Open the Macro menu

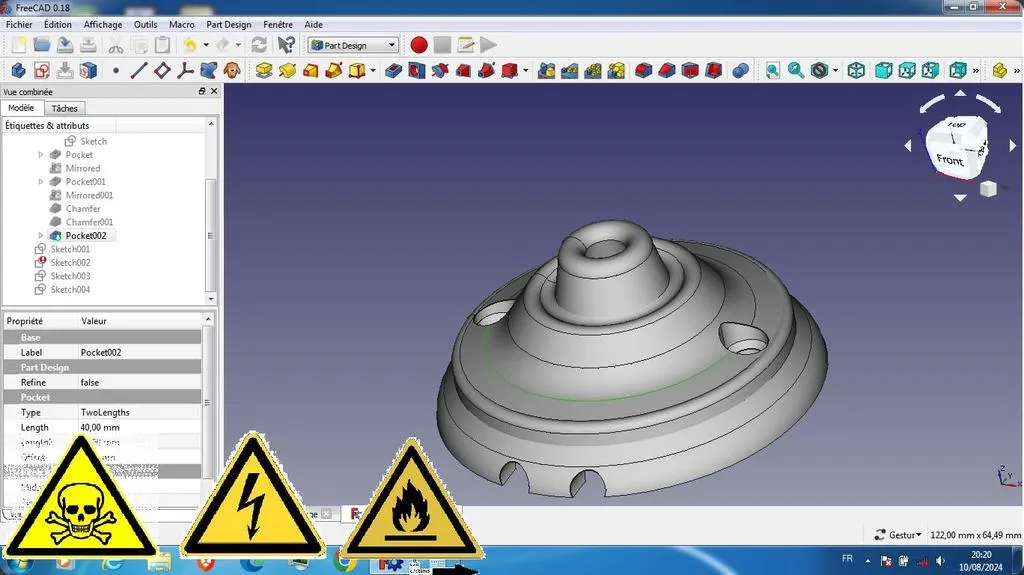tap(182, 24)
